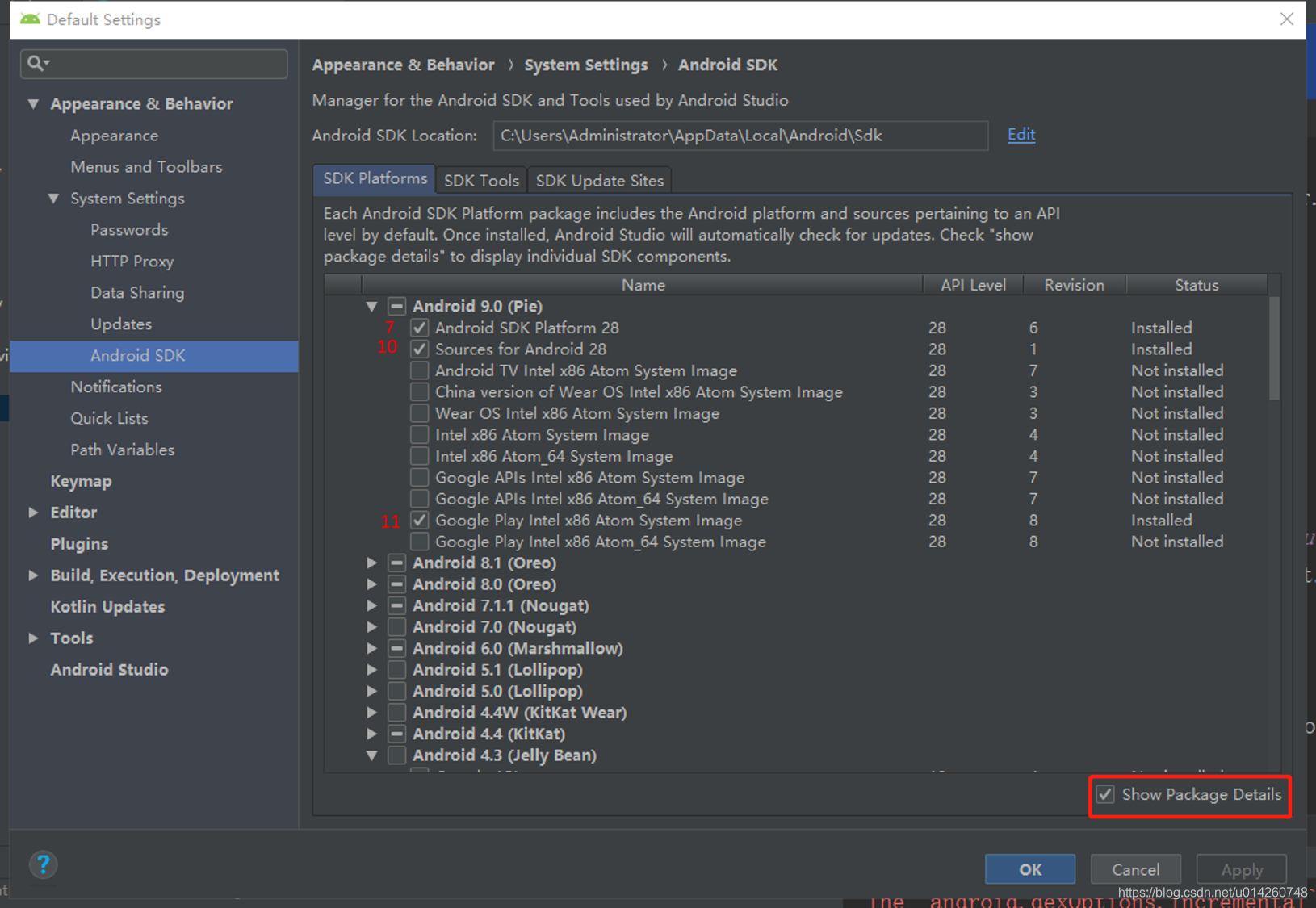1316x908 pixels.
Task: Switch to the SDK Tools tab
Action: [481, 181]
